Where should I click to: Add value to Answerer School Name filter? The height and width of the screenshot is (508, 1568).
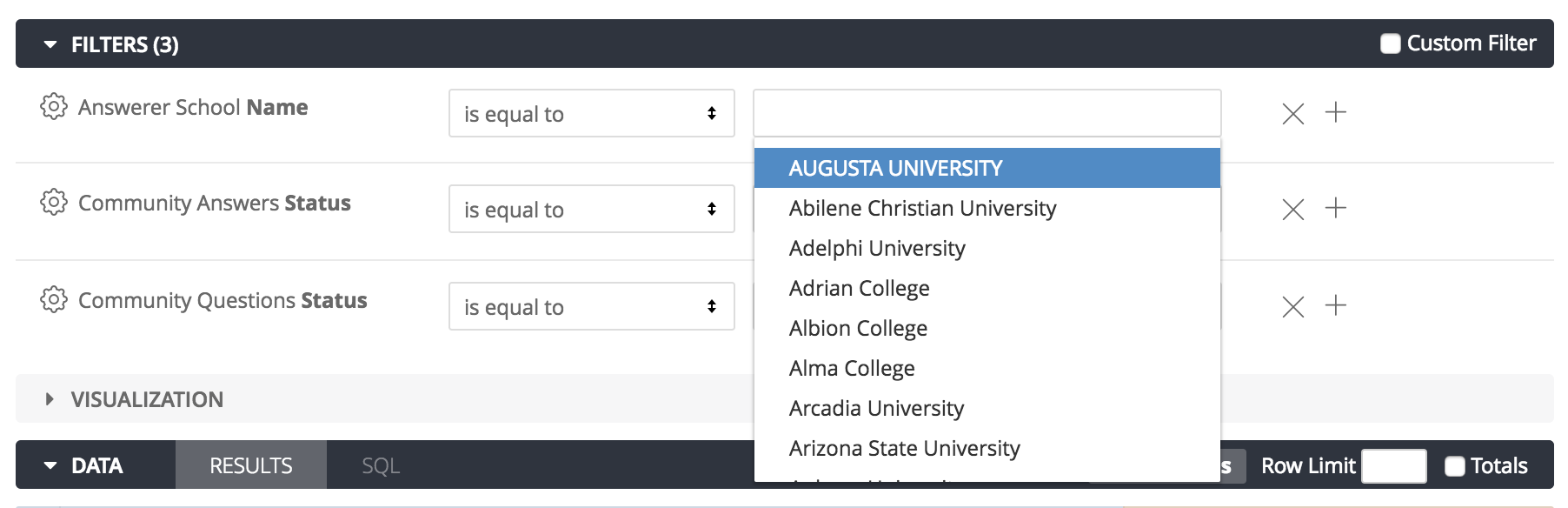1336,112
